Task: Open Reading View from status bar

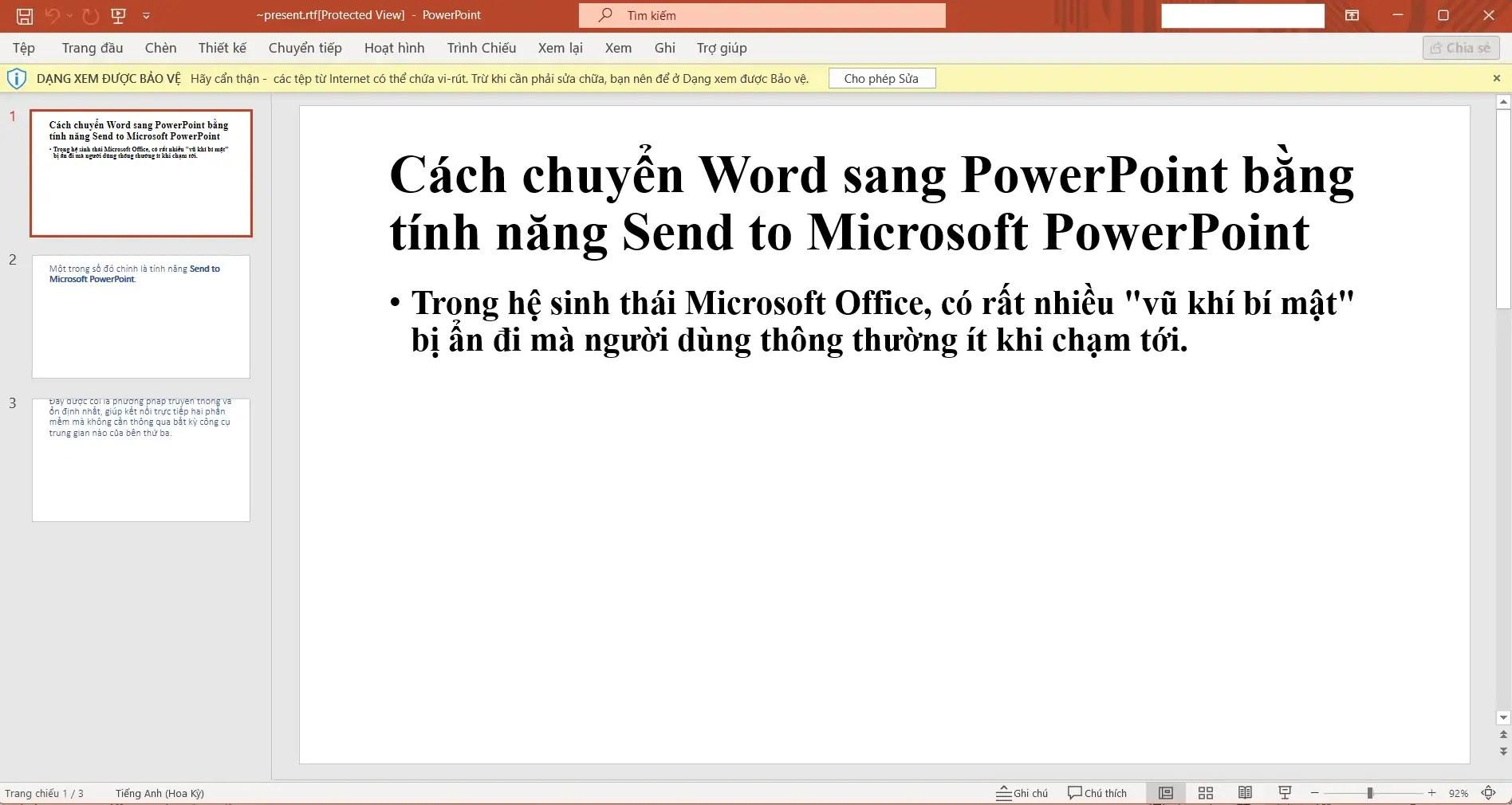Action: click(x=1244, y=793)
